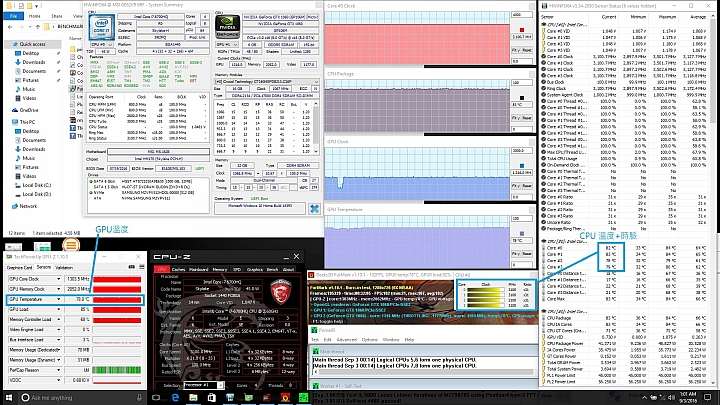
Task: Click Reset button on Core #0 Clock graph
Action: pos(527,50)
